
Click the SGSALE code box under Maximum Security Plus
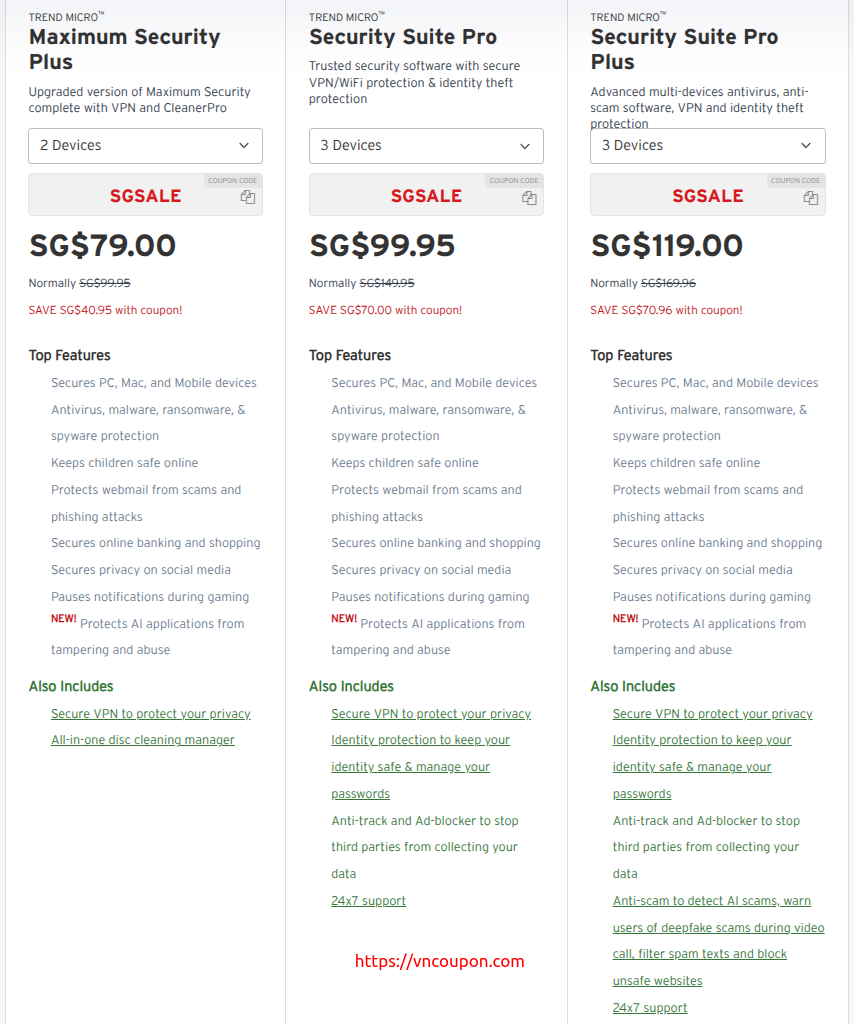[x=146, y=195]
